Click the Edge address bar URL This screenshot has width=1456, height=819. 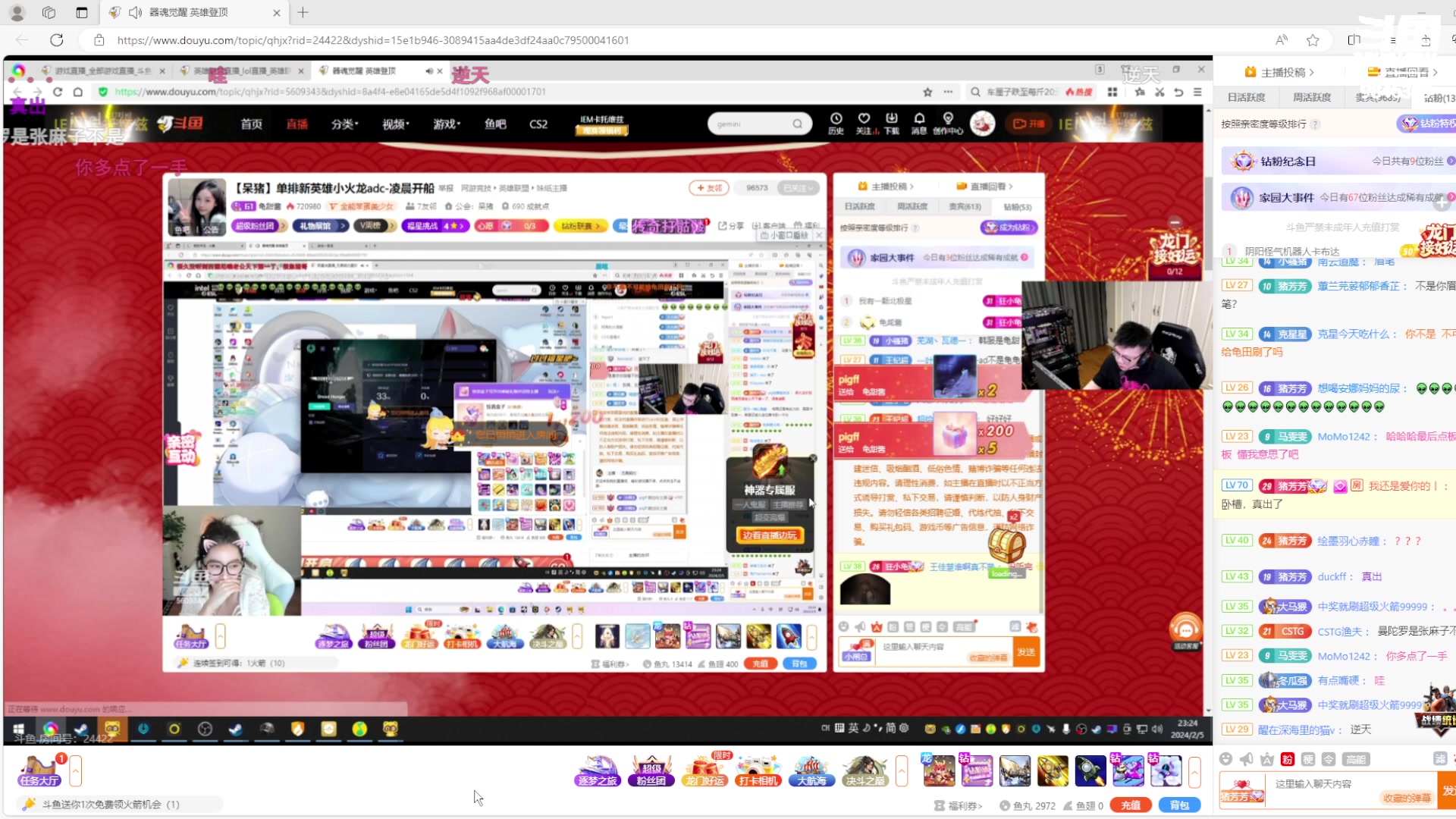(x=373, y=40)
